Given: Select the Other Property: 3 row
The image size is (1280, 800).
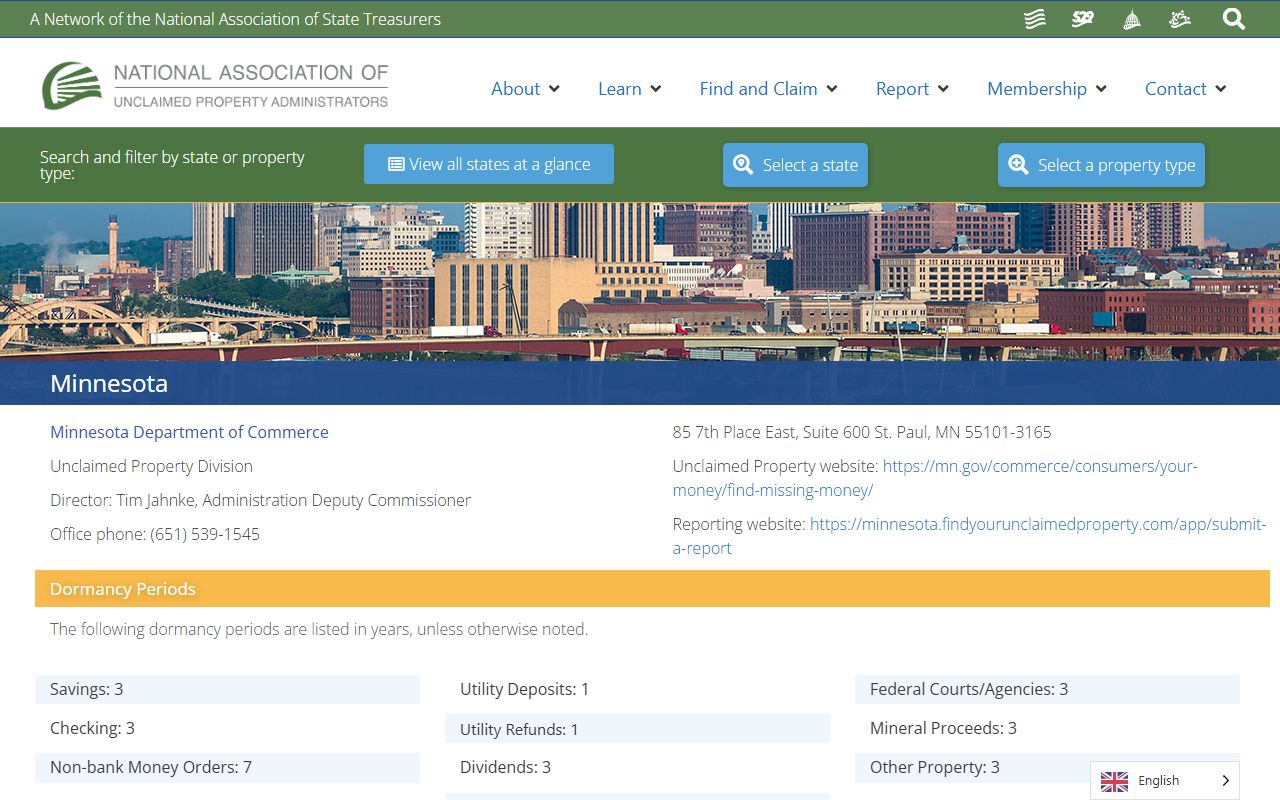Looking at the screenshot, I should (1047, 767).
